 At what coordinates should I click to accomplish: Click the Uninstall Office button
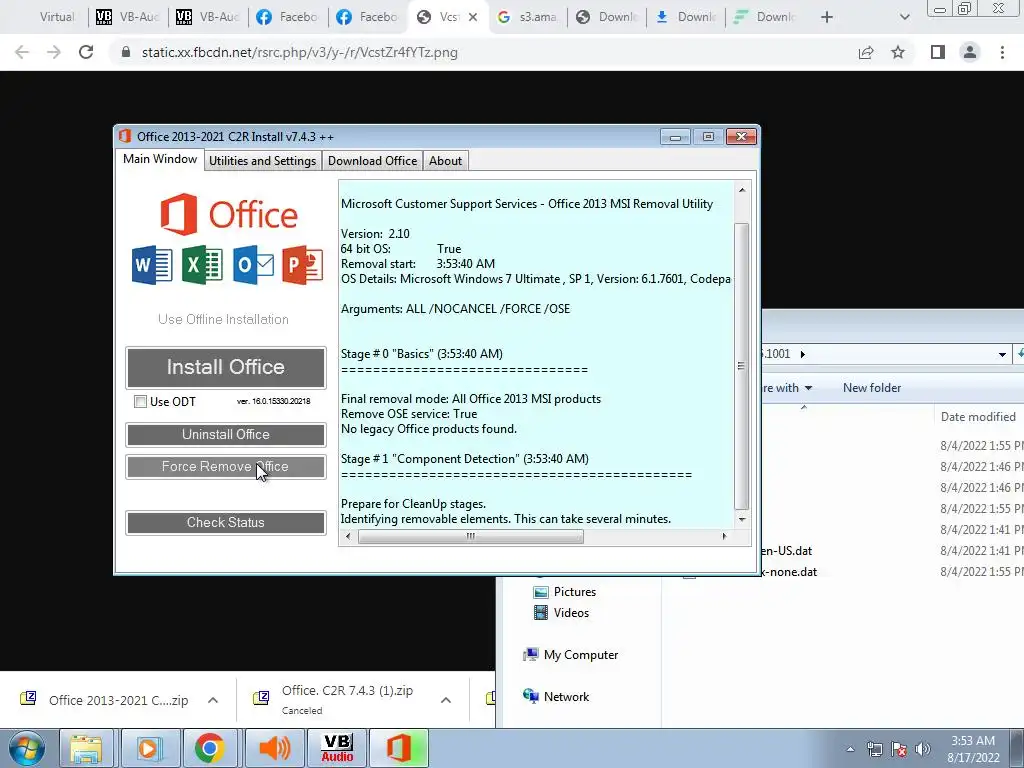[225, 434]
